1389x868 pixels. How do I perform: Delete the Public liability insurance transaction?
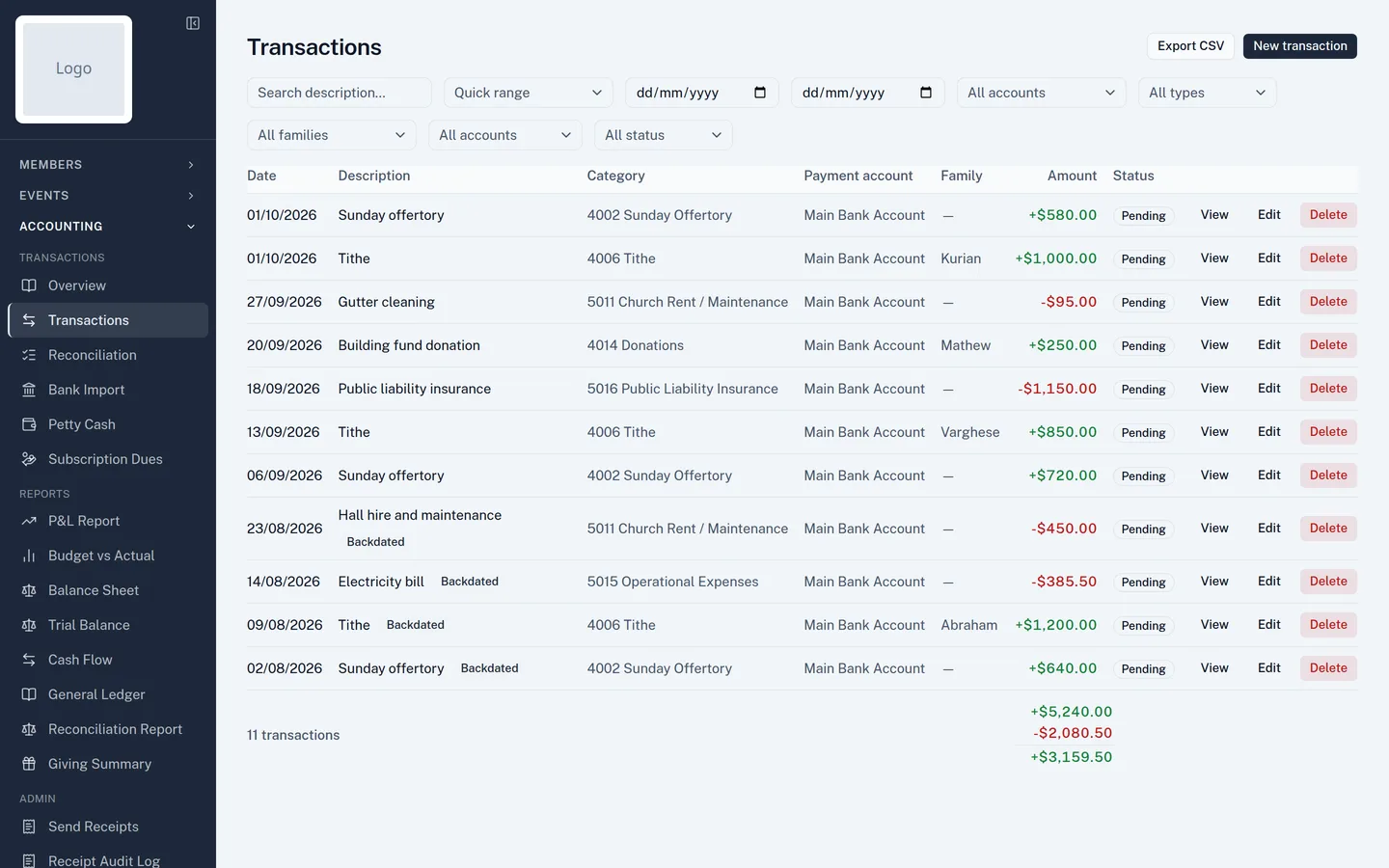pyautogui.click(x=1328, y=389)
